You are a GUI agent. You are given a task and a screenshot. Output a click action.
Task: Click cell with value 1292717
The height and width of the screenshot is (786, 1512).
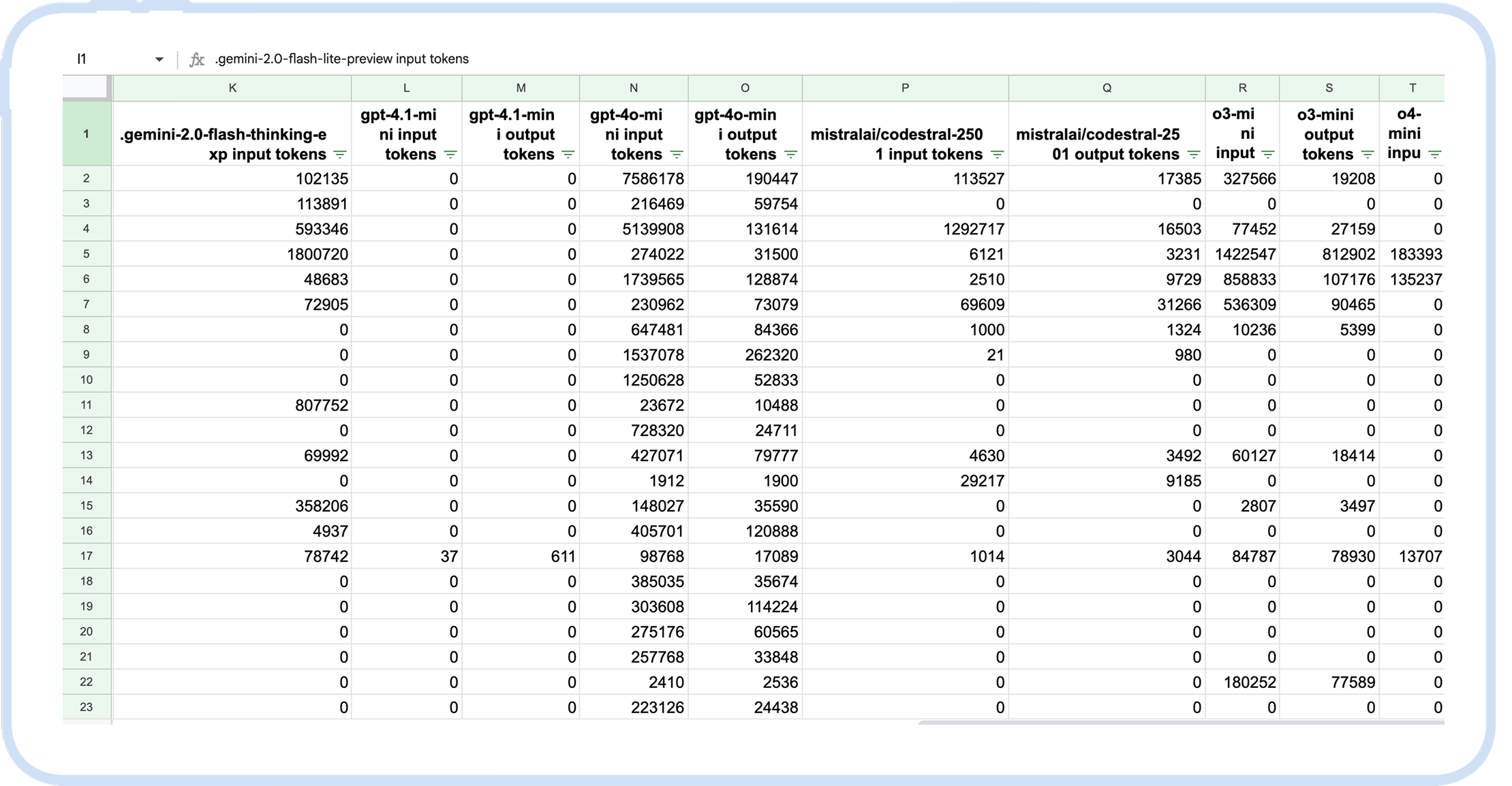click(906, 229)
